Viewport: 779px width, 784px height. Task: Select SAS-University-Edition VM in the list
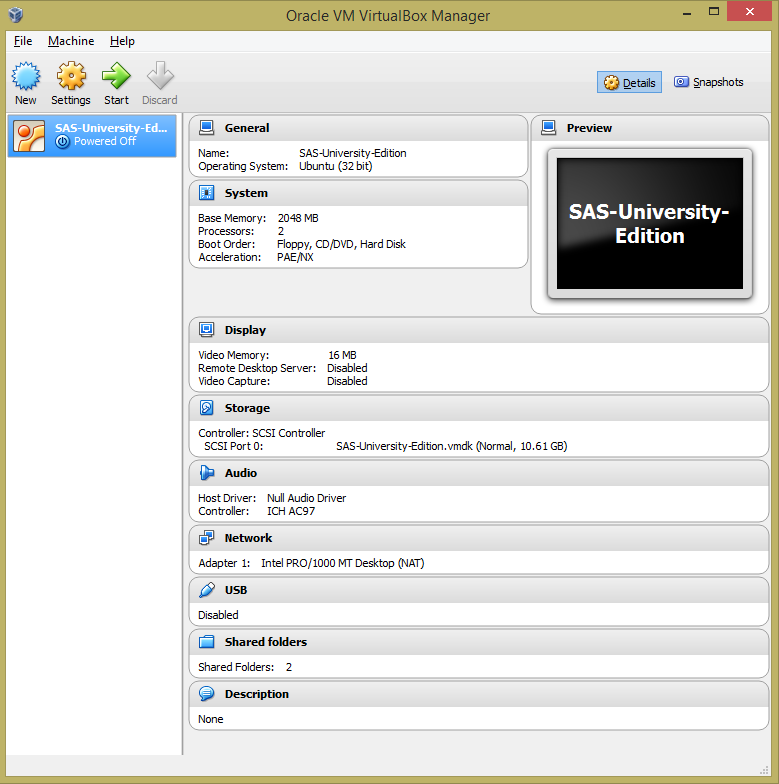tap(93, 135)
